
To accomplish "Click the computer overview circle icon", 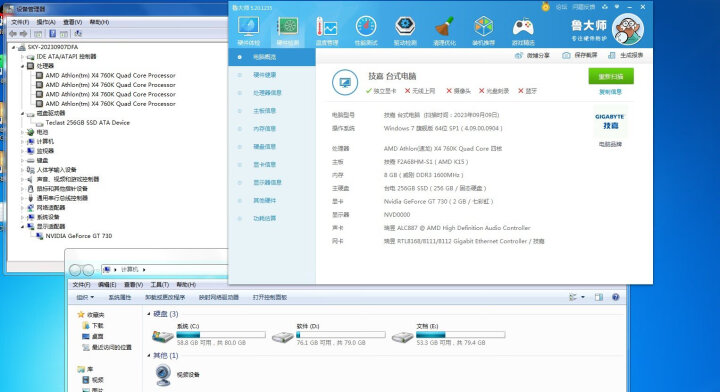I will point(345,83).
